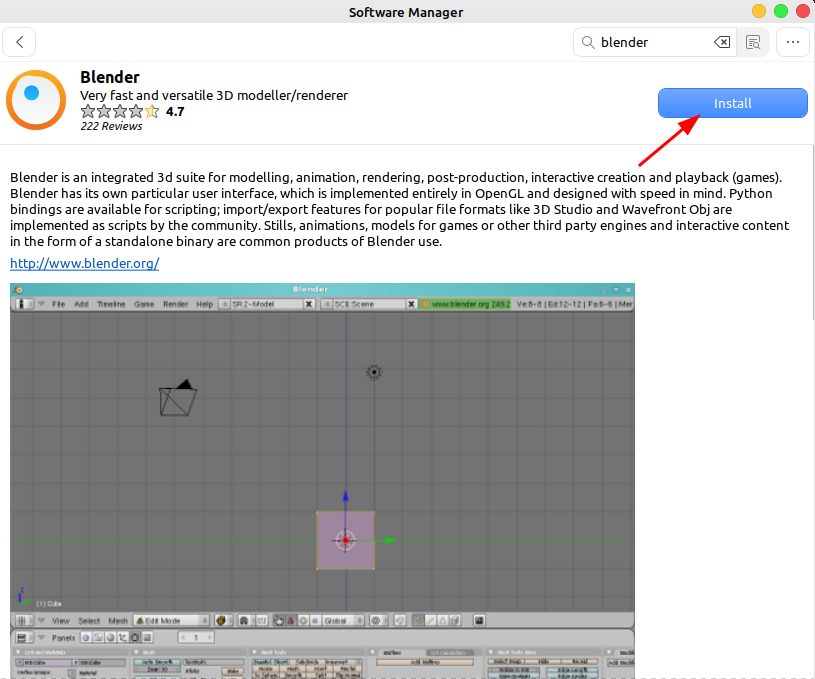This screenshot has width=815, height=679.
Task: Click the vertical scrollbar on the right
Action: click(813, 234)
